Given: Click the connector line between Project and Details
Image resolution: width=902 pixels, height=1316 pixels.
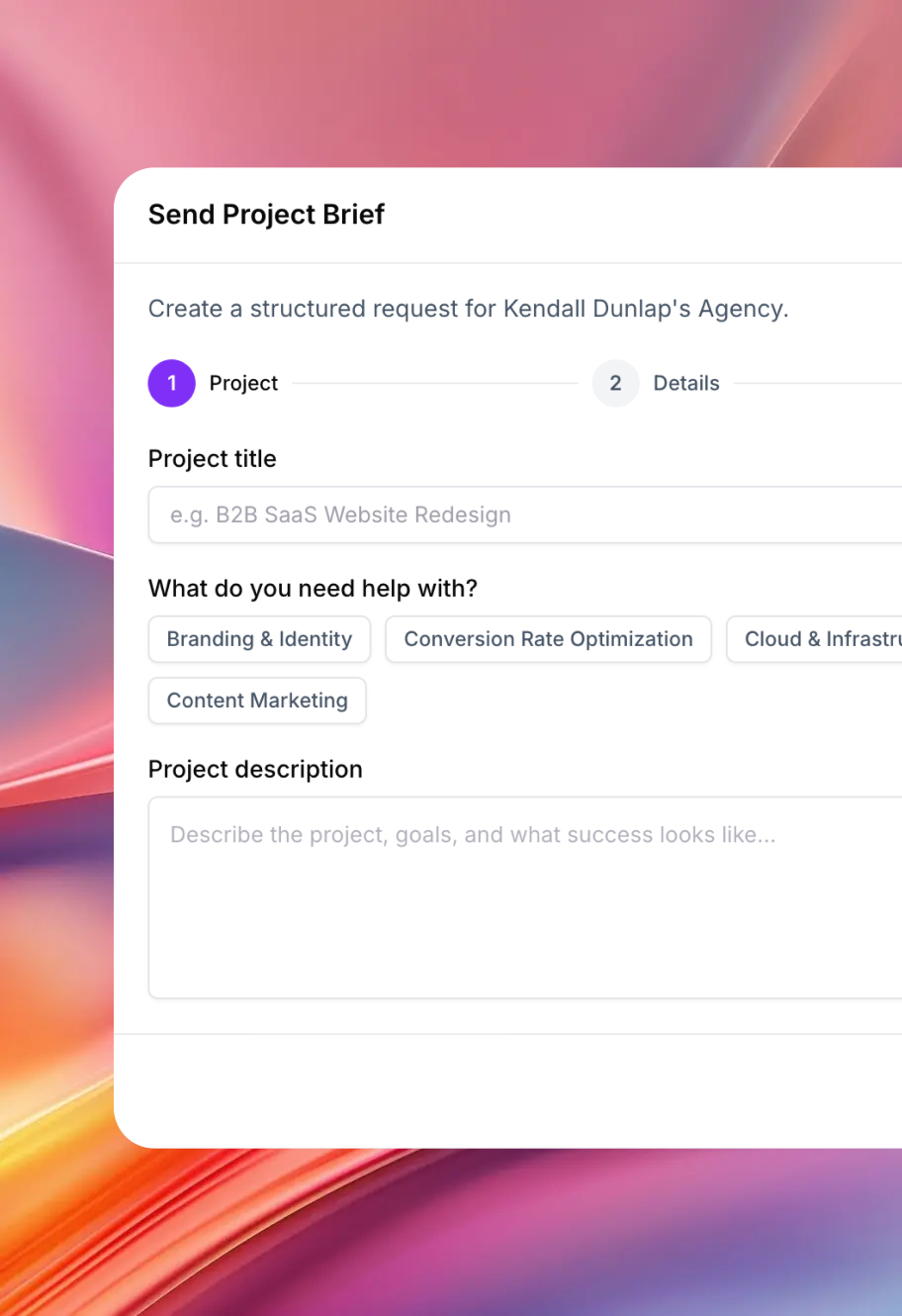Looking at the screenshot, I should (x=435, y=383).
